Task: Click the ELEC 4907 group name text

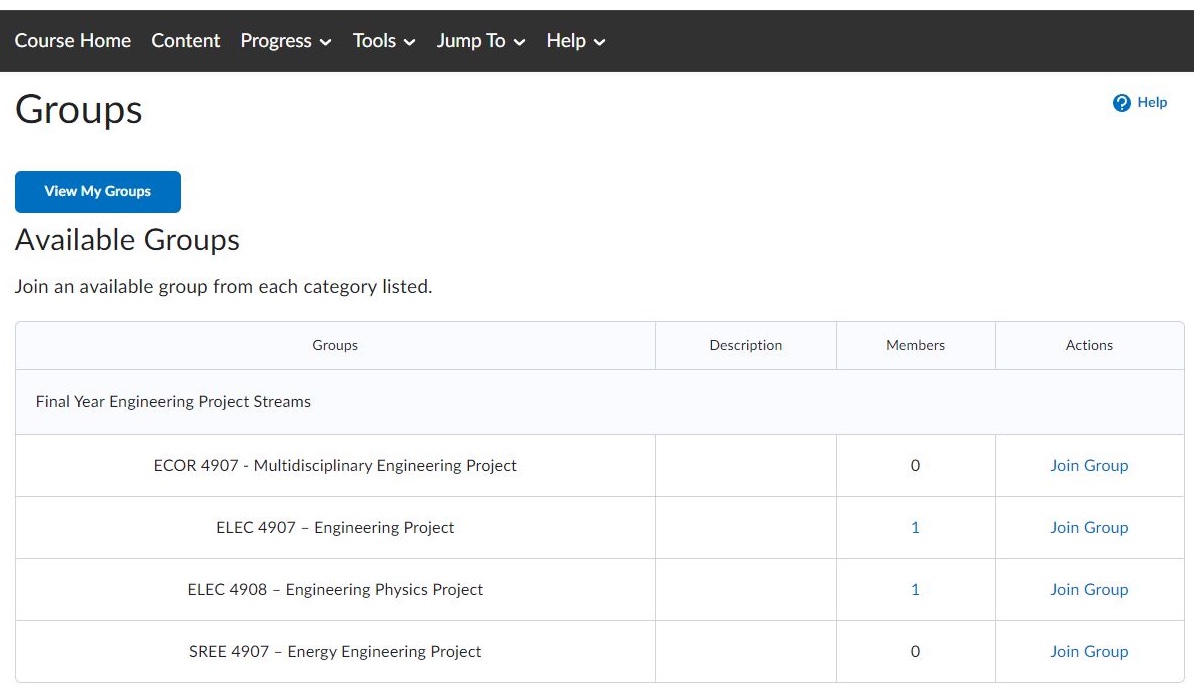Action: (335, 528)
